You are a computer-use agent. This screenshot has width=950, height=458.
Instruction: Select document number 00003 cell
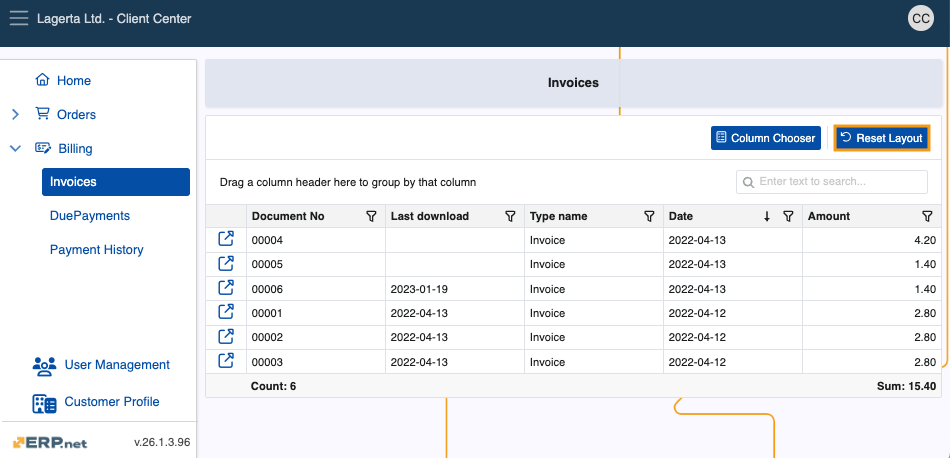click(316, 362)
